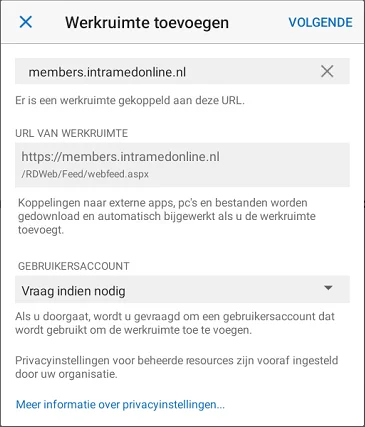Click the 'Als u doorgaat' notice line
The width and height of the screenshot is (365, 427).
click(175, 316)
